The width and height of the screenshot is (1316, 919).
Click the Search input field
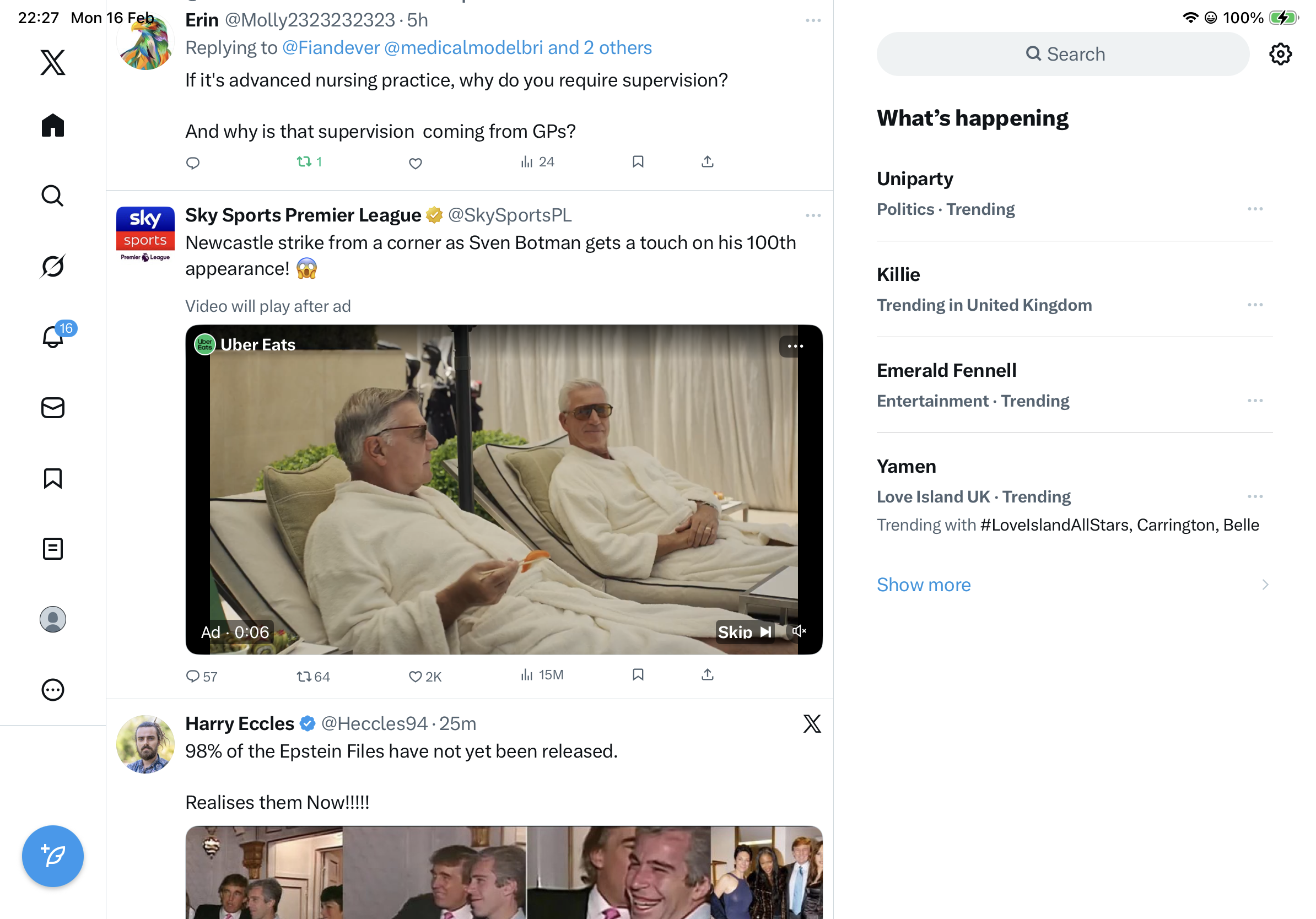pos(1062,55)
